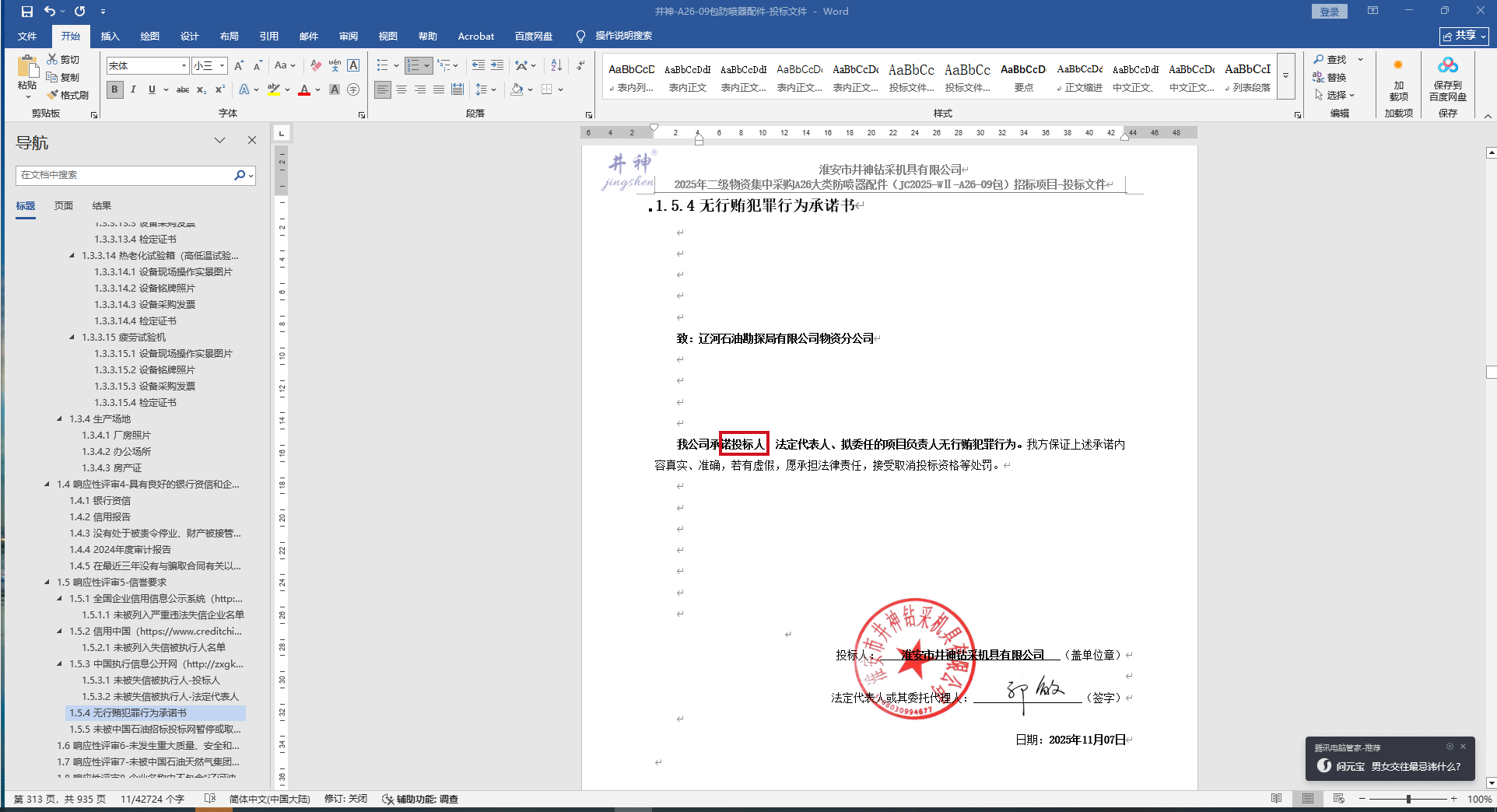Click the navigation search input field

[124, 176]
